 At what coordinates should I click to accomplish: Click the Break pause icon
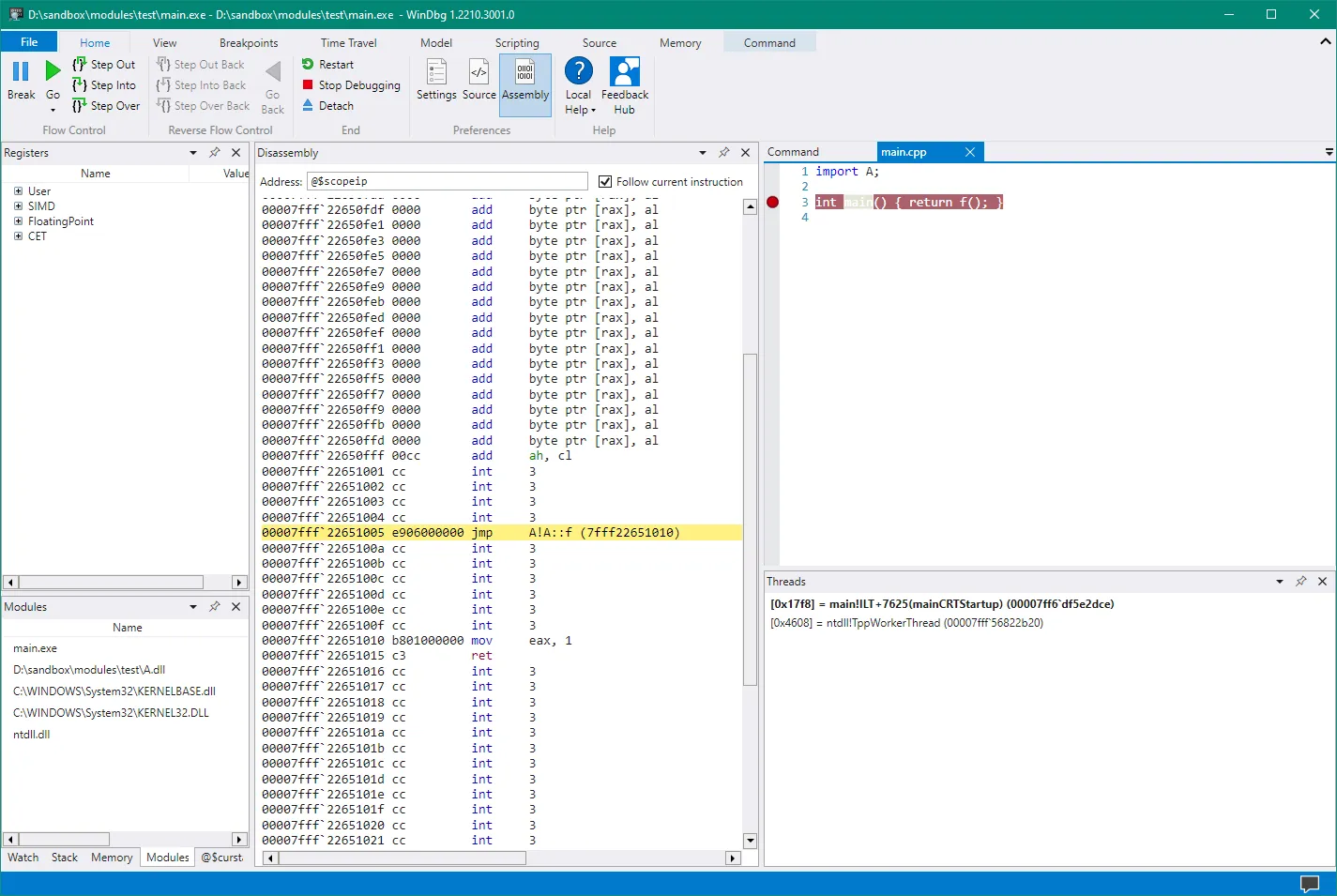pos(21,71)
